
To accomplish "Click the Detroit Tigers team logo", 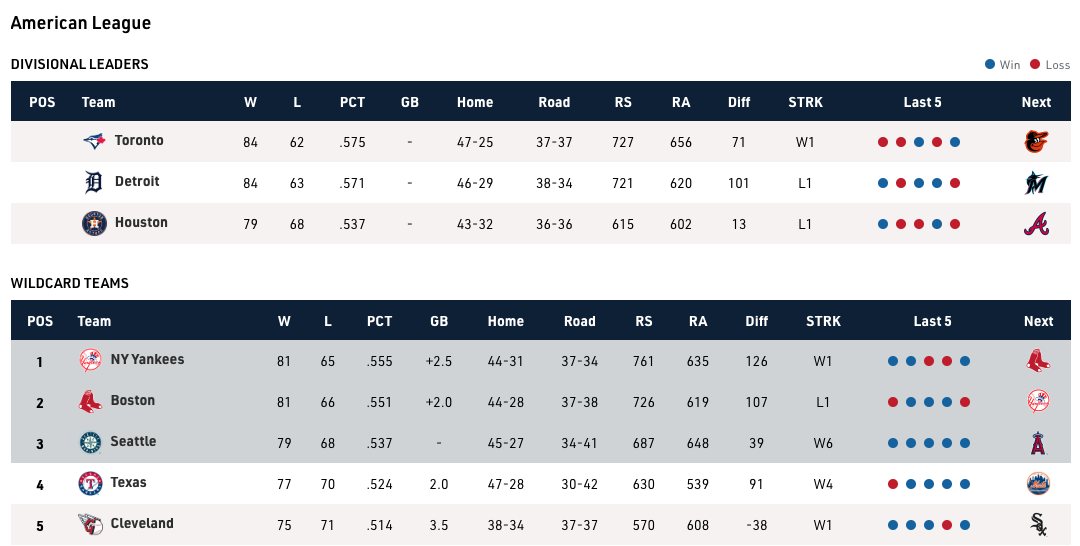I will click(94, 183).
